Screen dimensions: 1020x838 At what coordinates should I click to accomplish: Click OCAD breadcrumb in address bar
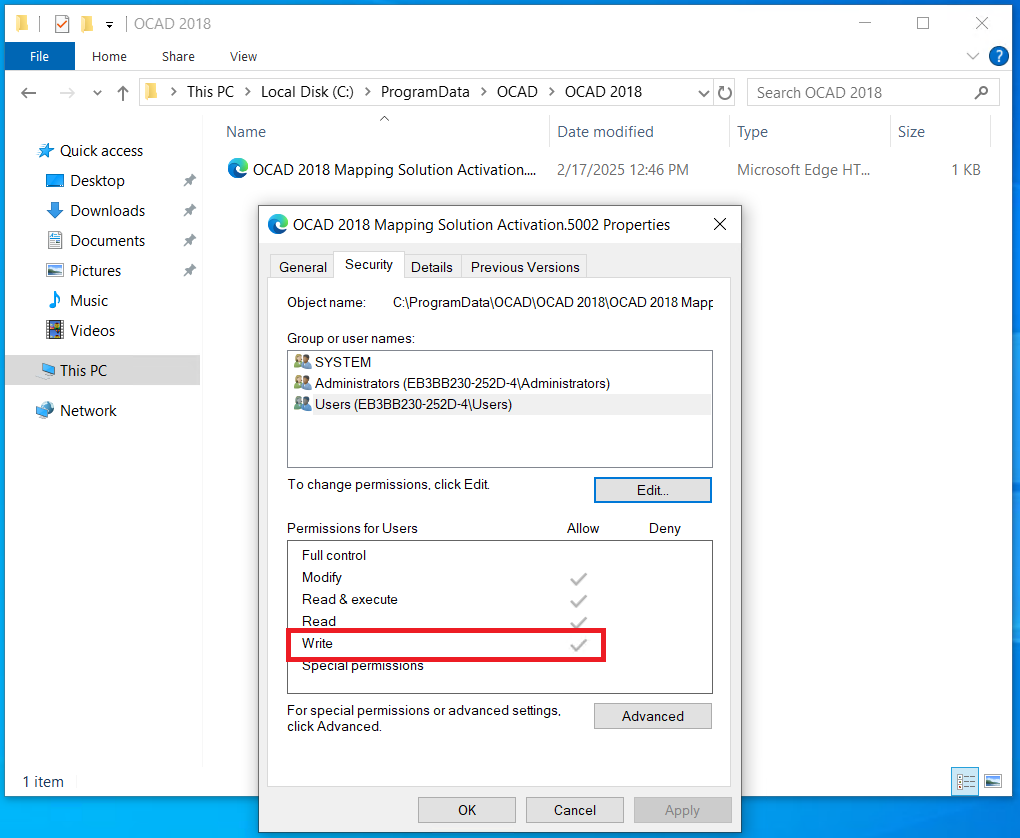[517, 92]
